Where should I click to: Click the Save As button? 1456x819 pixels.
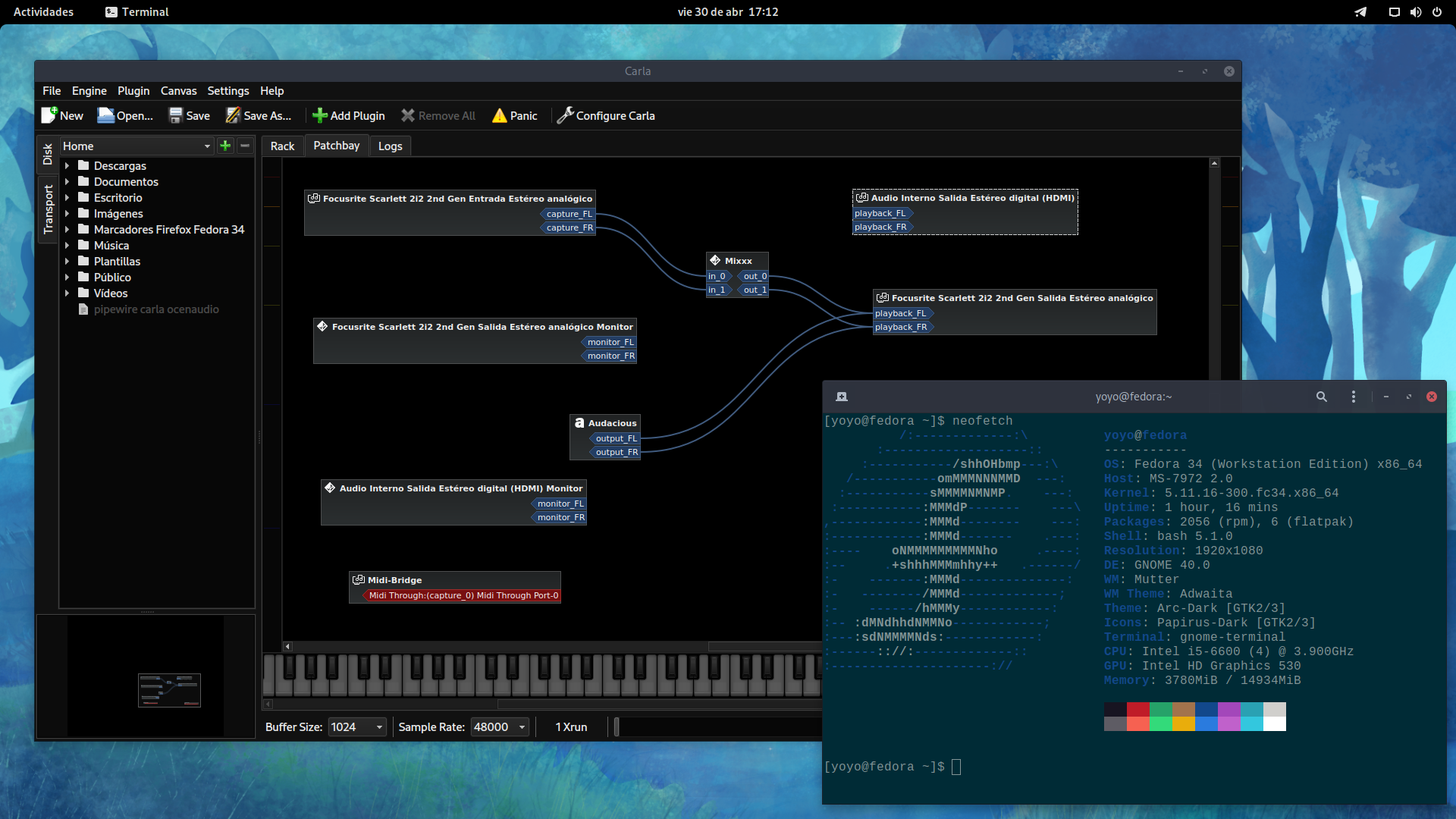pos(259,115)
